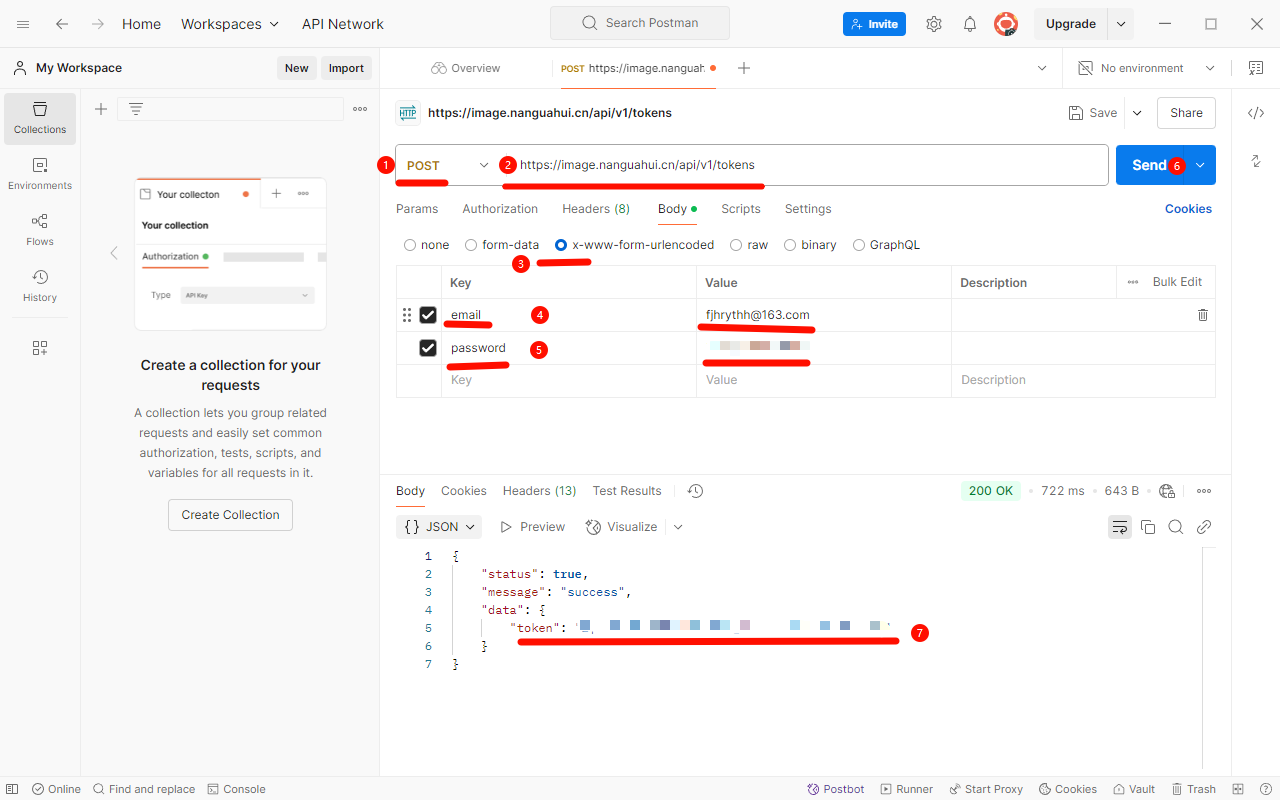This screenshot has height=800, width=1280.
Task: Uncheck the password parameter checkbox
Action: [428, 348]
